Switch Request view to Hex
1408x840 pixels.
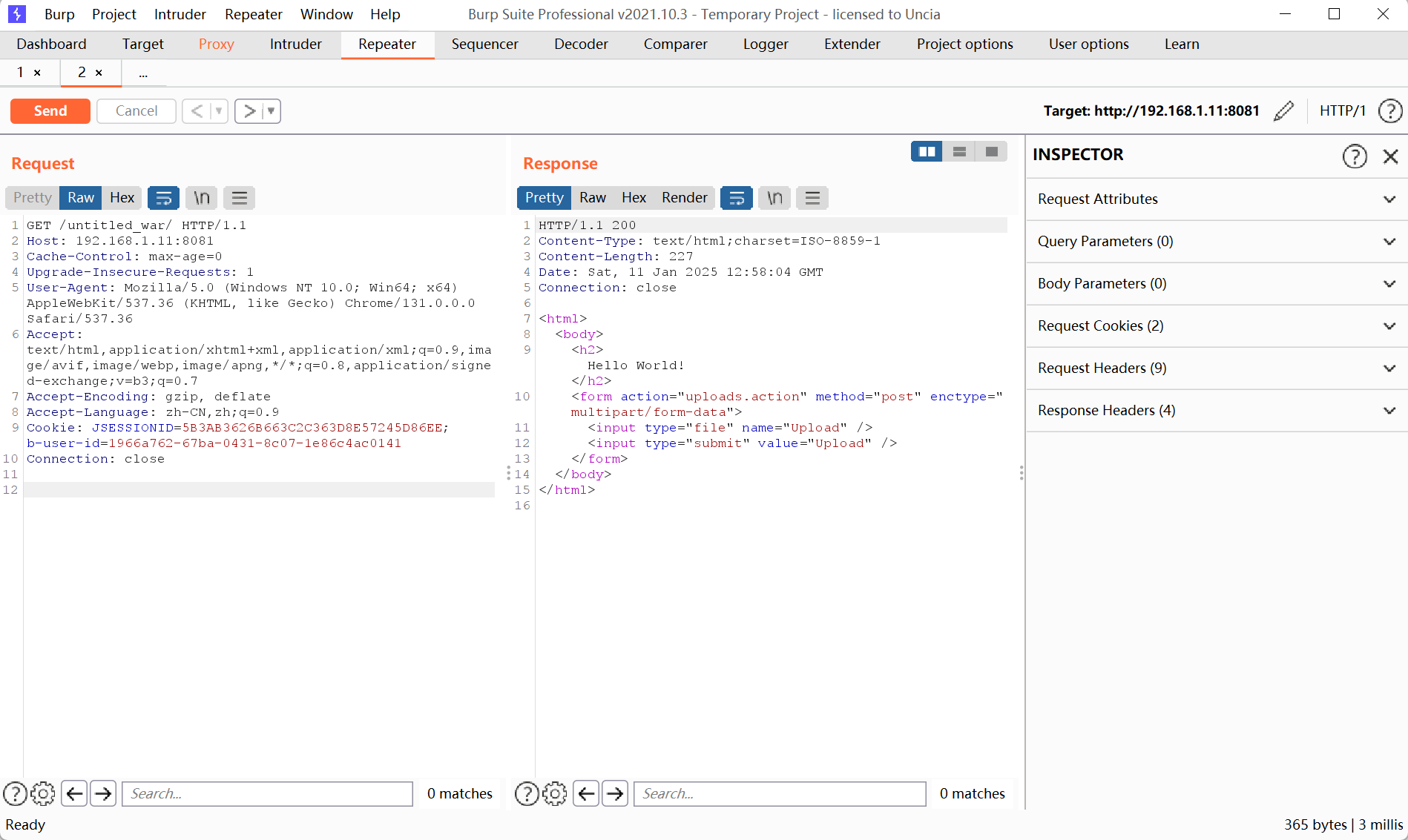122,198
